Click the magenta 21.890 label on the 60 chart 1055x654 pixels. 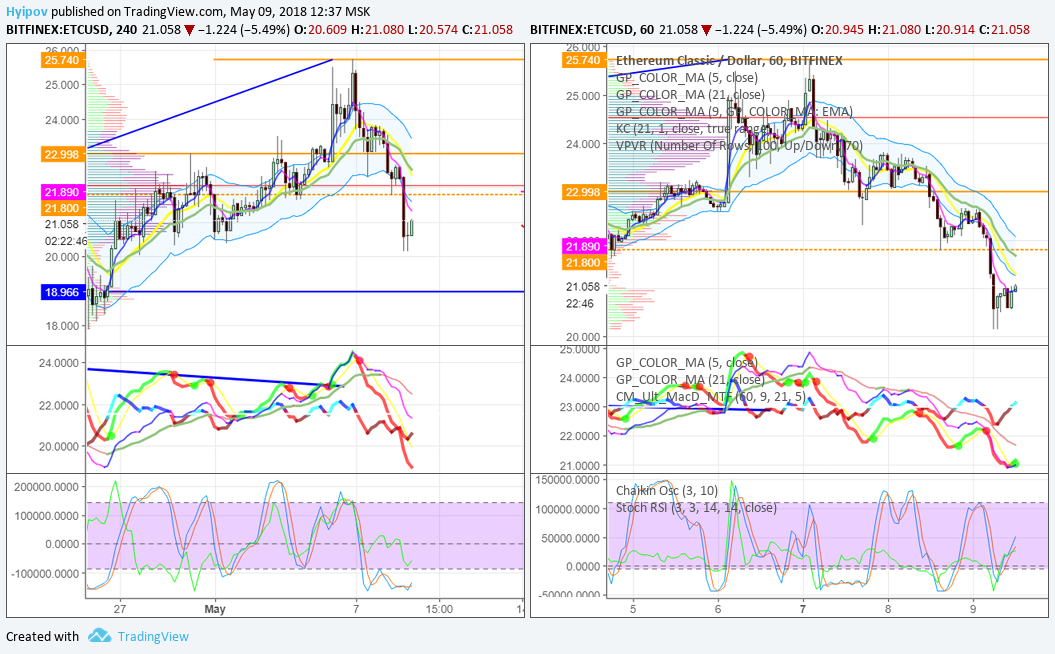(x=583, y=246)
